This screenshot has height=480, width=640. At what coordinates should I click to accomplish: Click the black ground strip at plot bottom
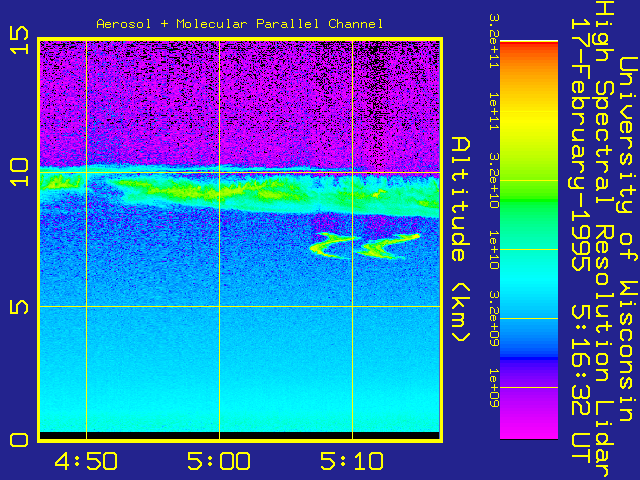click(x=240, y=436)
